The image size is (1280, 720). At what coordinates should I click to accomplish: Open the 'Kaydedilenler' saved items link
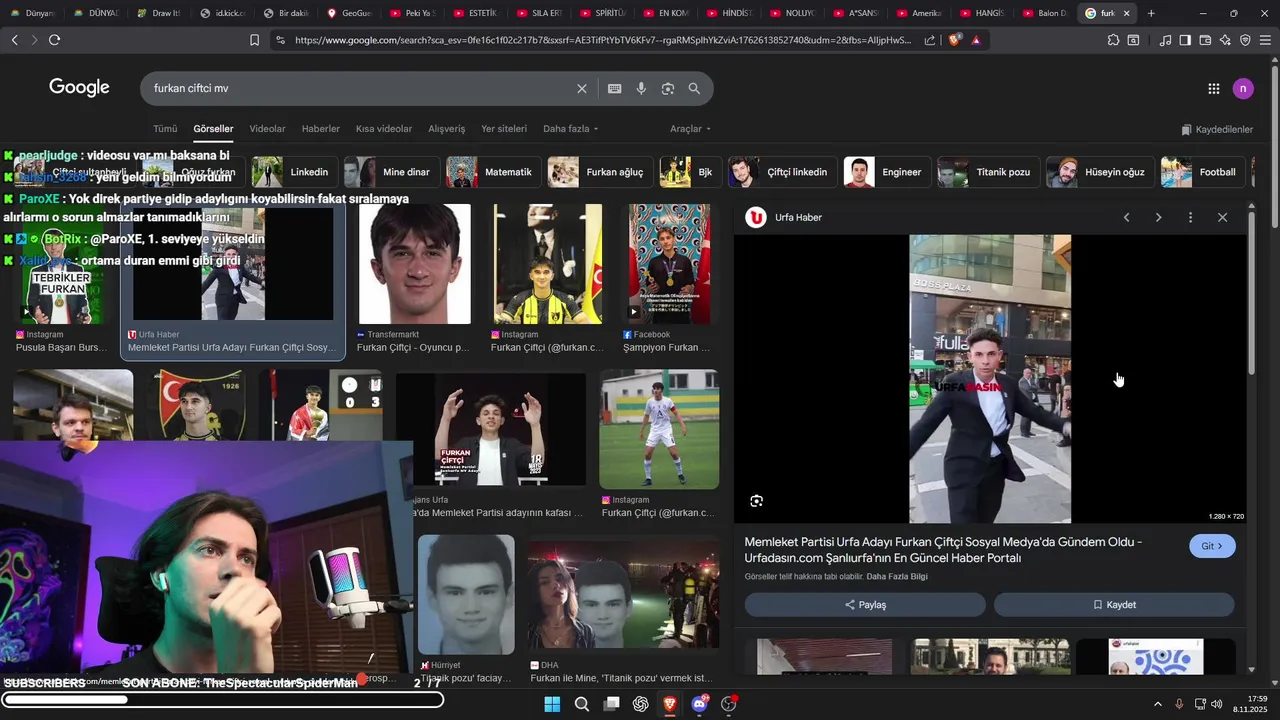(x=1217, y=130)
